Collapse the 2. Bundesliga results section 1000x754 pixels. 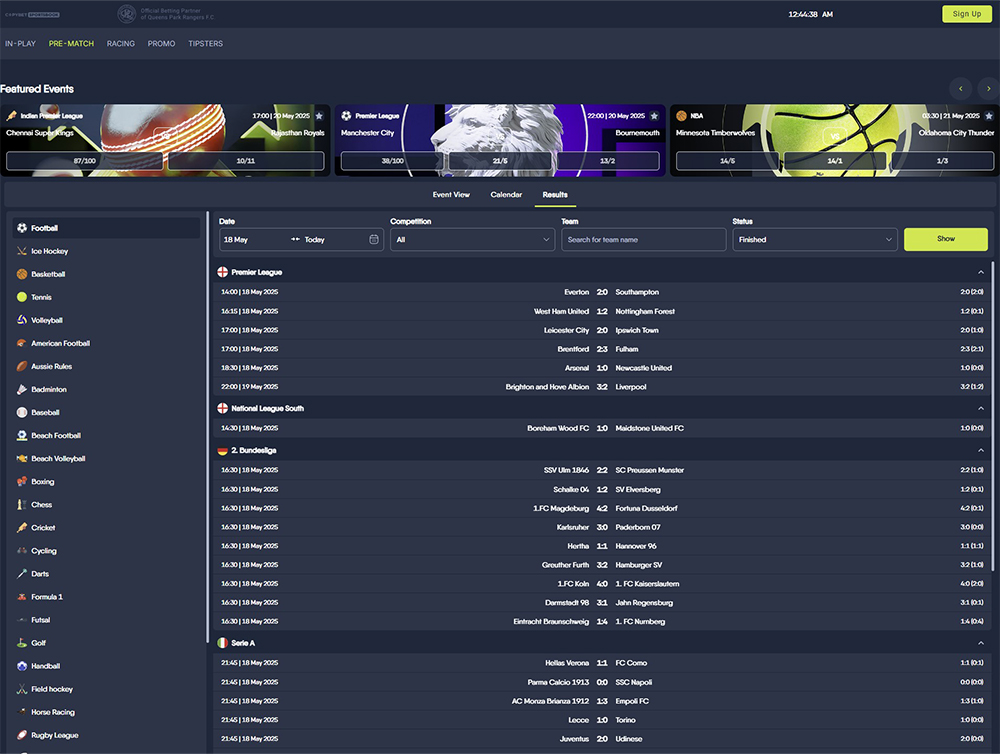click(x=981, y=450)
